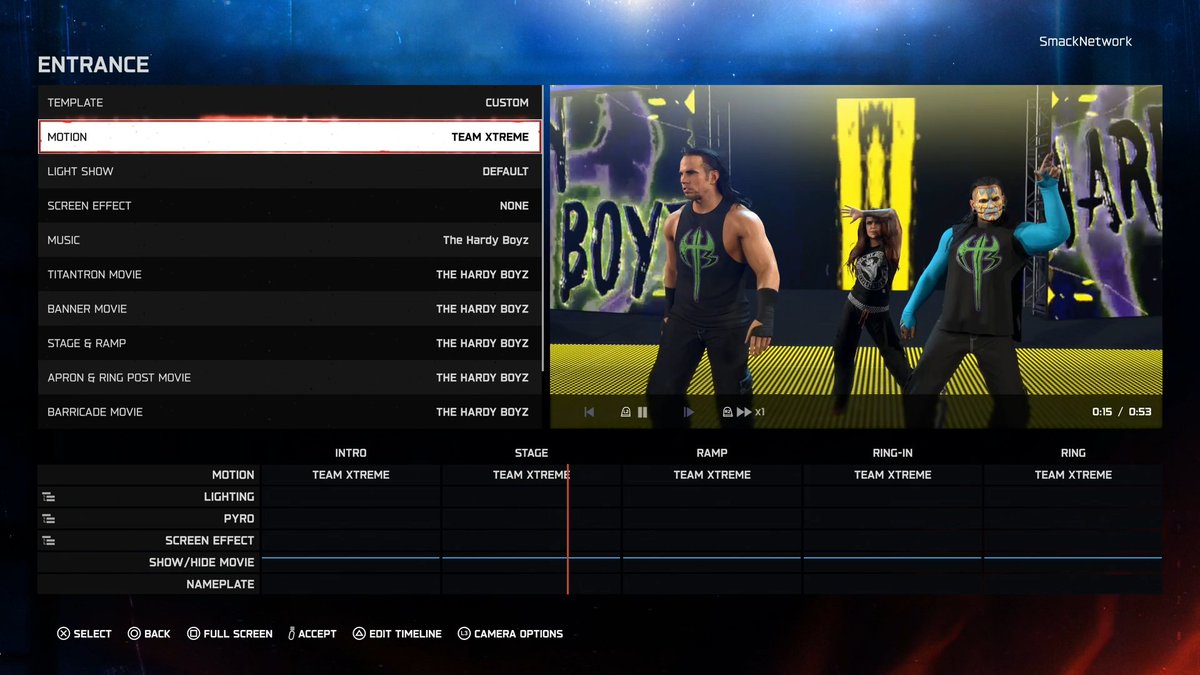The height and width of the screenshot is (675, 1200).
Task: Open the Banner Movie setting
Action: tap(289, 309)
